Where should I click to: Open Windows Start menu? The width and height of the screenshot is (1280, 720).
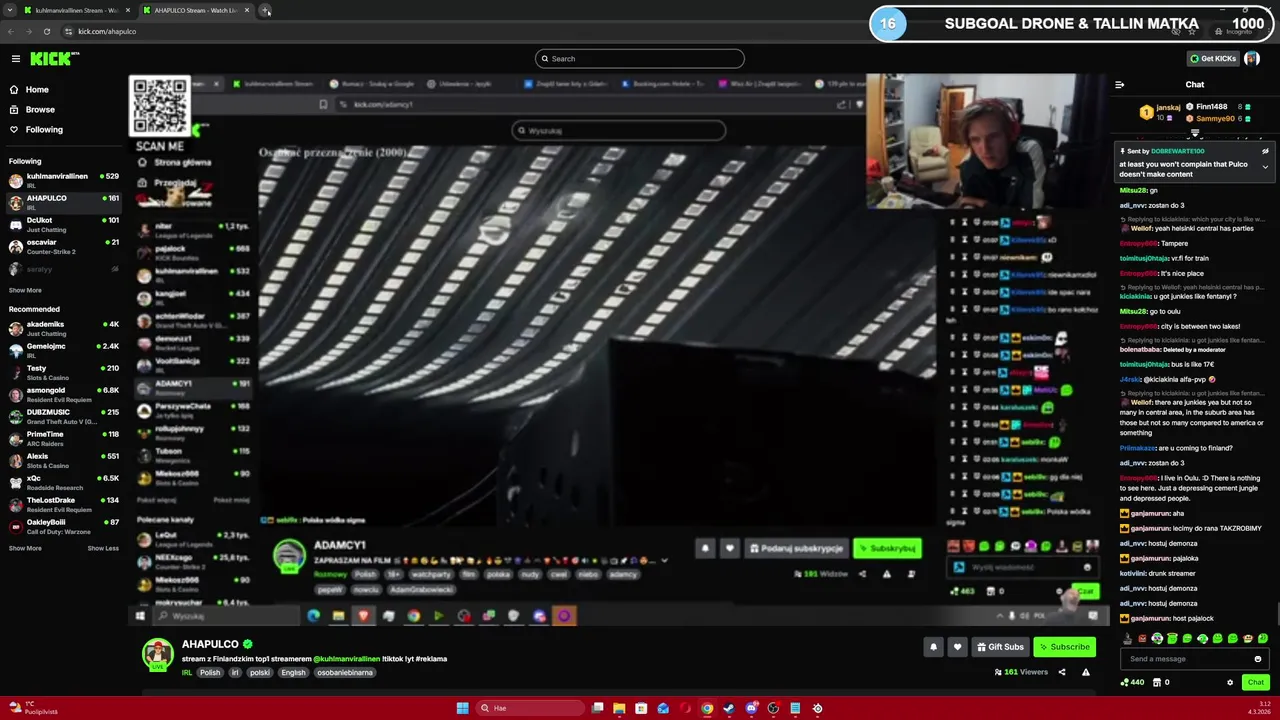[x=462, y=708]
